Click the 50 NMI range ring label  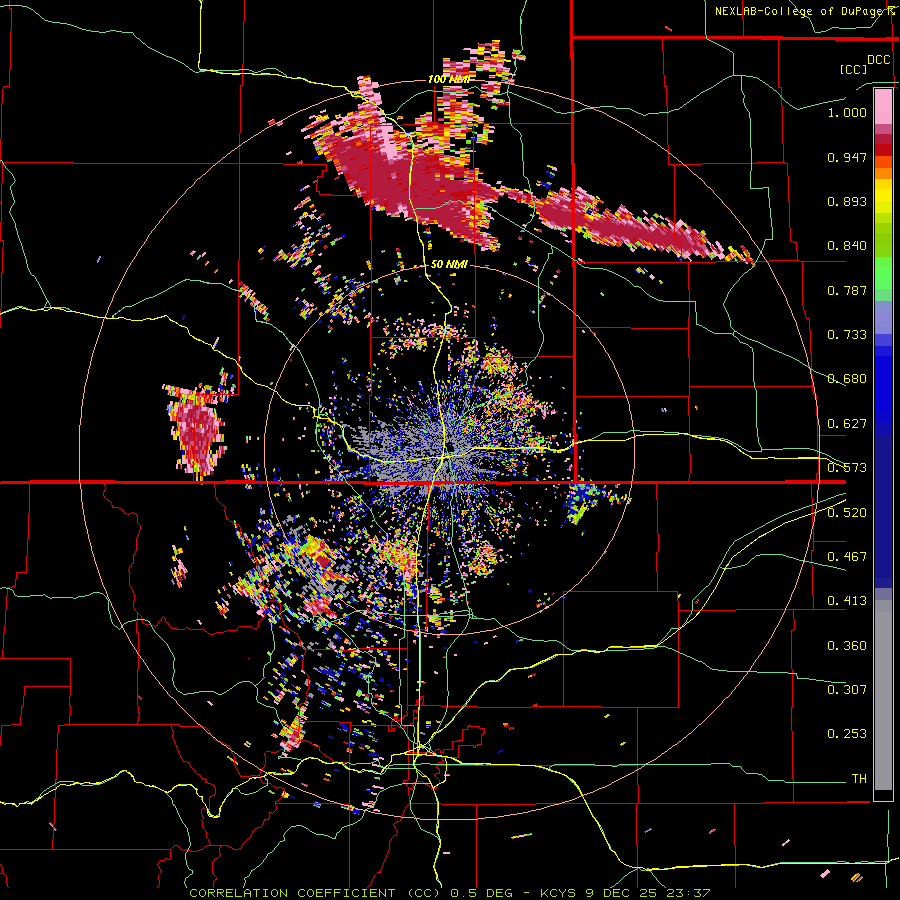coord(449,265)
